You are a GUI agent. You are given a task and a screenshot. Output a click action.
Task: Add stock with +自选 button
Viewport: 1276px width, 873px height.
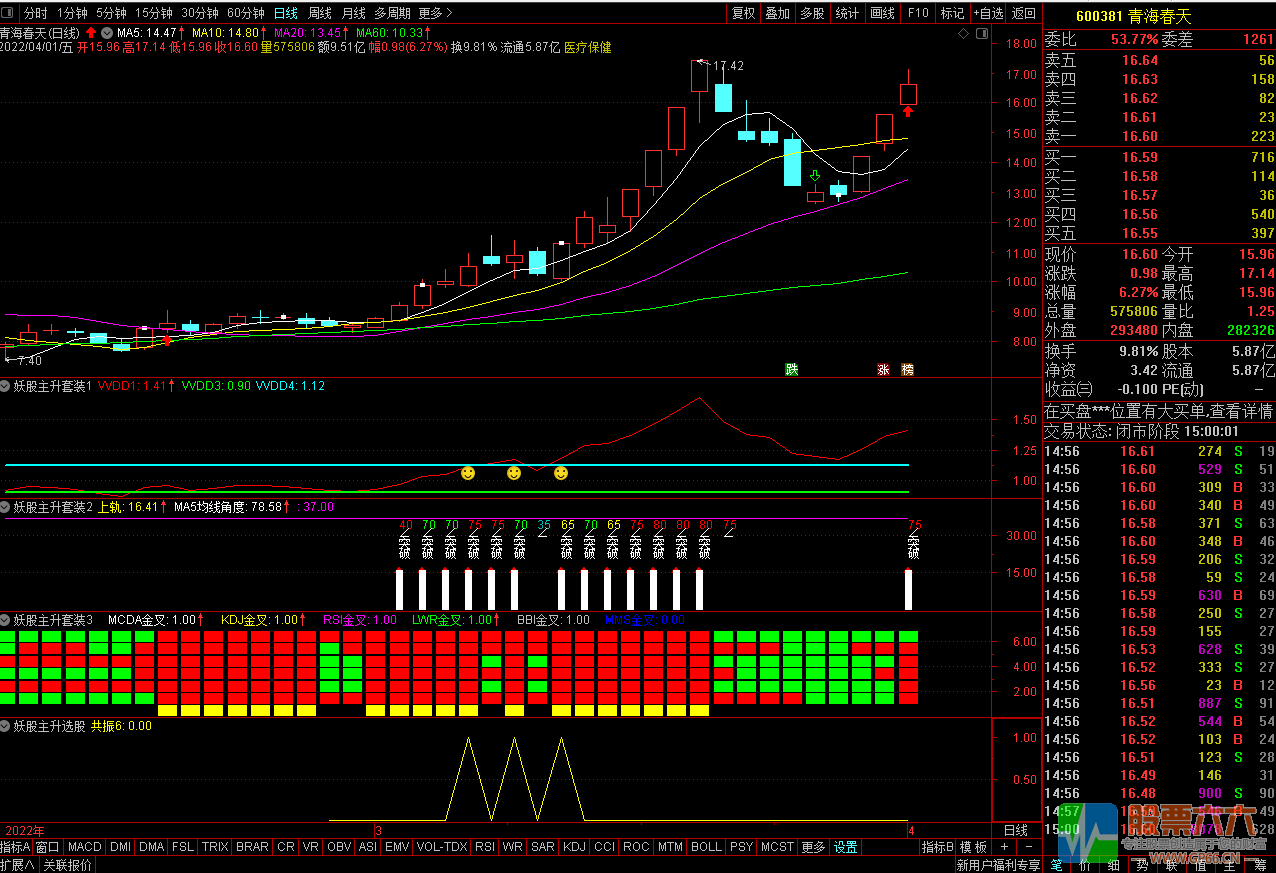click(x=987, y=13)
